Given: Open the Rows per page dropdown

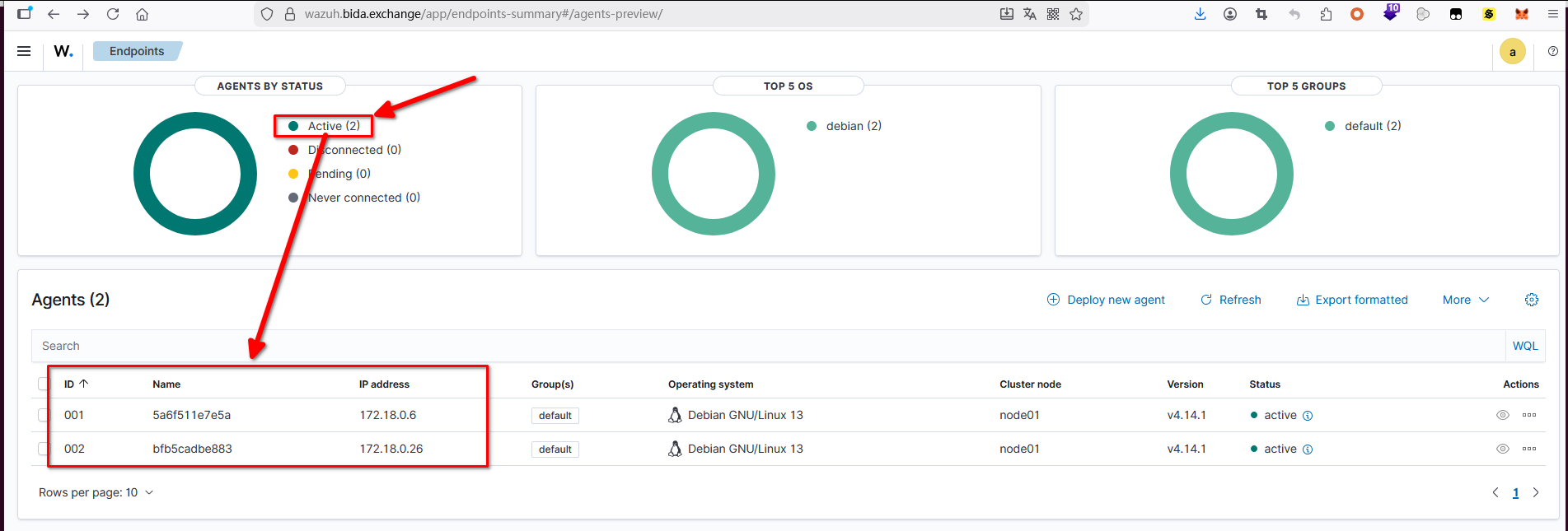Looking at the screenshot, I should (x=96, y=492).
